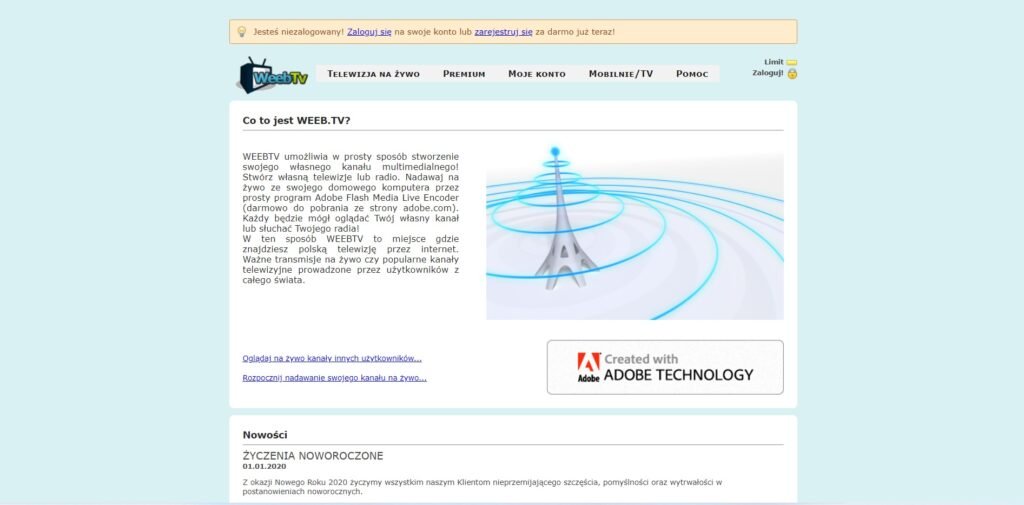Image resolution: width=1024 pixels, height=505 pixels.
Task: Select the Mobilnie/TV menu item
Action: [620, 74]
